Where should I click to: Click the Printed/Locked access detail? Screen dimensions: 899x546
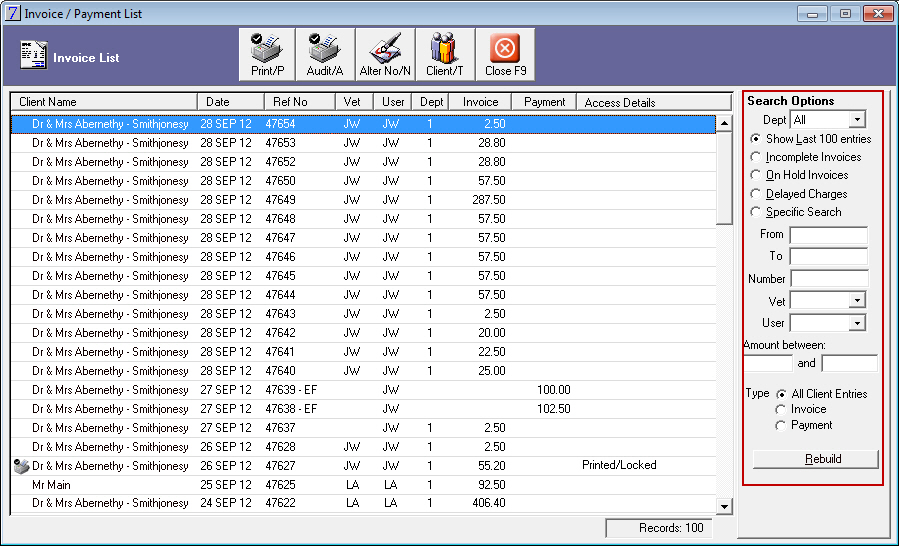[x=619, y=465]
